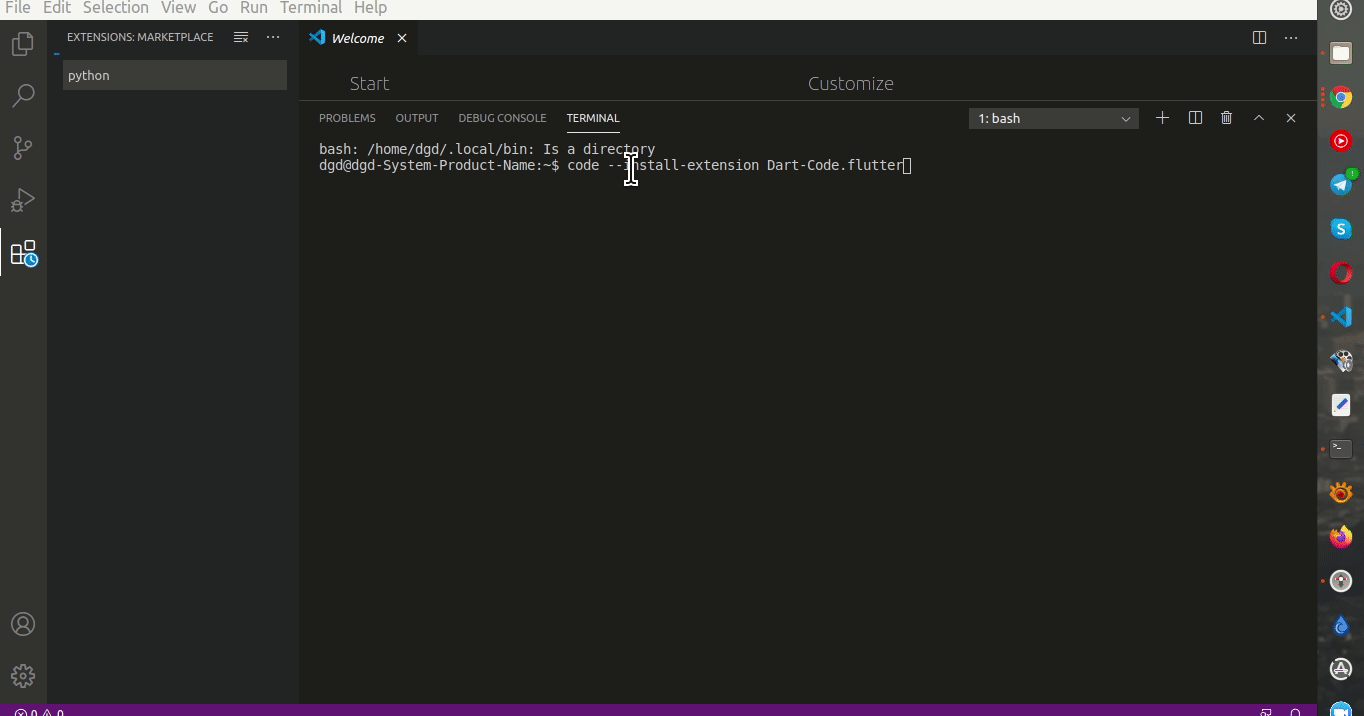
Task: Open the Accounts icon in the activity bar
Action: pyautogui.click(x=22, y=624)
